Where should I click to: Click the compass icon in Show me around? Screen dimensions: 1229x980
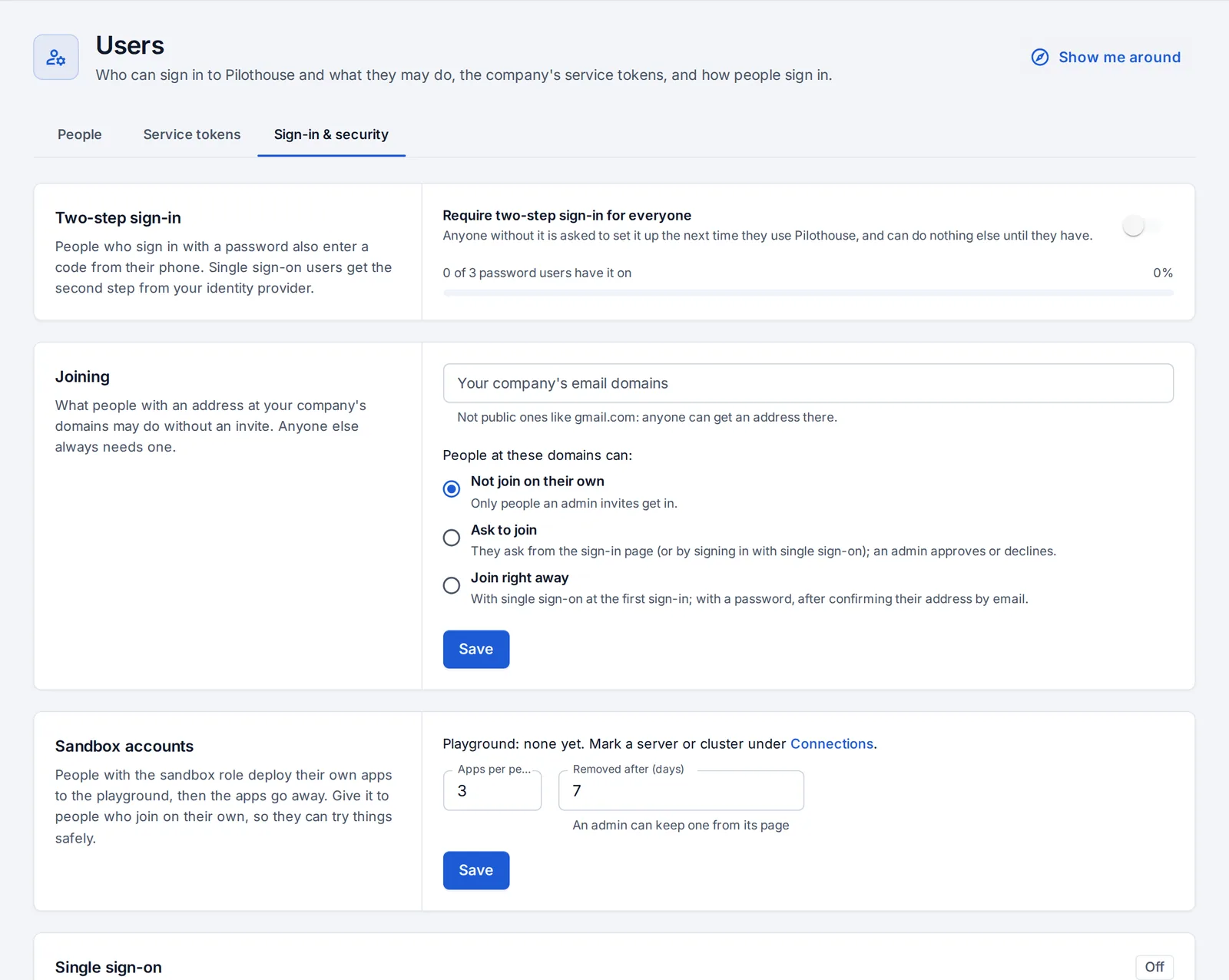pos(1039,58)
